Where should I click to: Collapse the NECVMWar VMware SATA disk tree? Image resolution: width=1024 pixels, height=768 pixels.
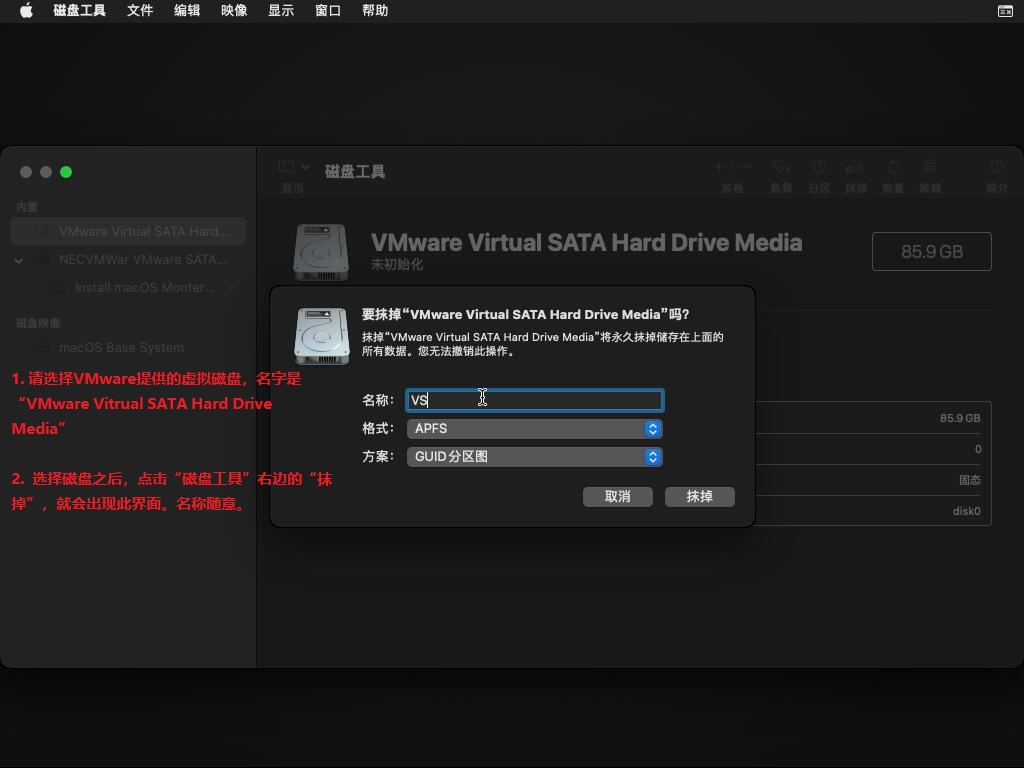[x=19, y=260]
